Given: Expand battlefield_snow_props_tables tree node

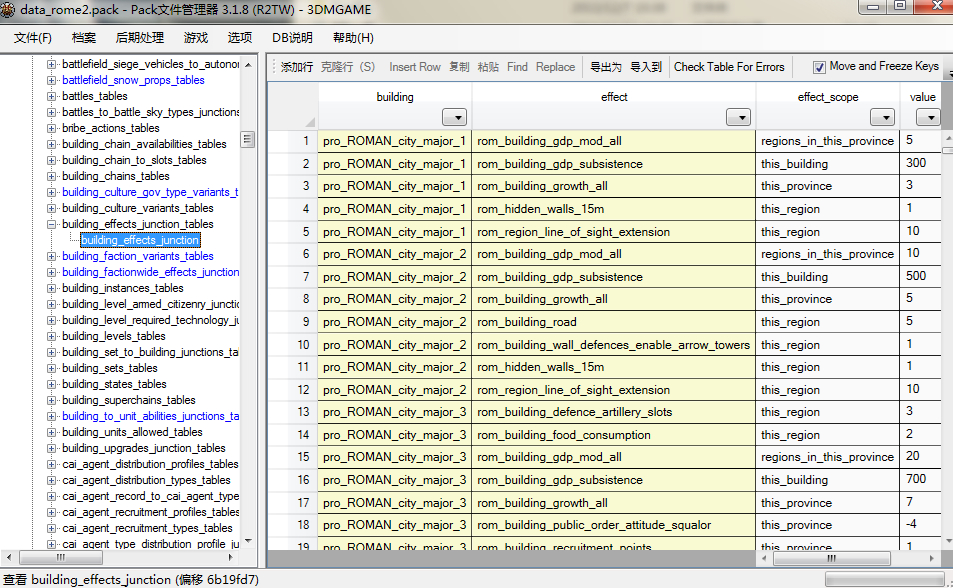Looking at the screenshot, I should [52, 80].
